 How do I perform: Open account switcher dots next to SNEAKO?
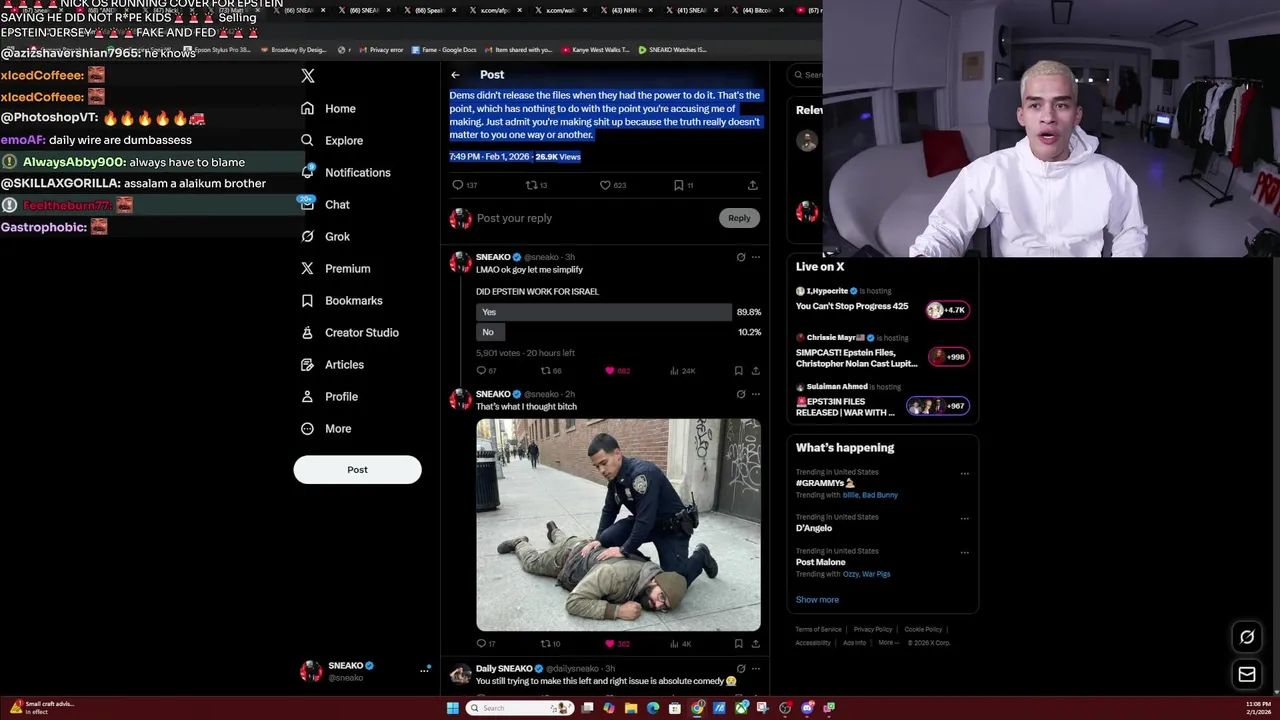point(425,671)
